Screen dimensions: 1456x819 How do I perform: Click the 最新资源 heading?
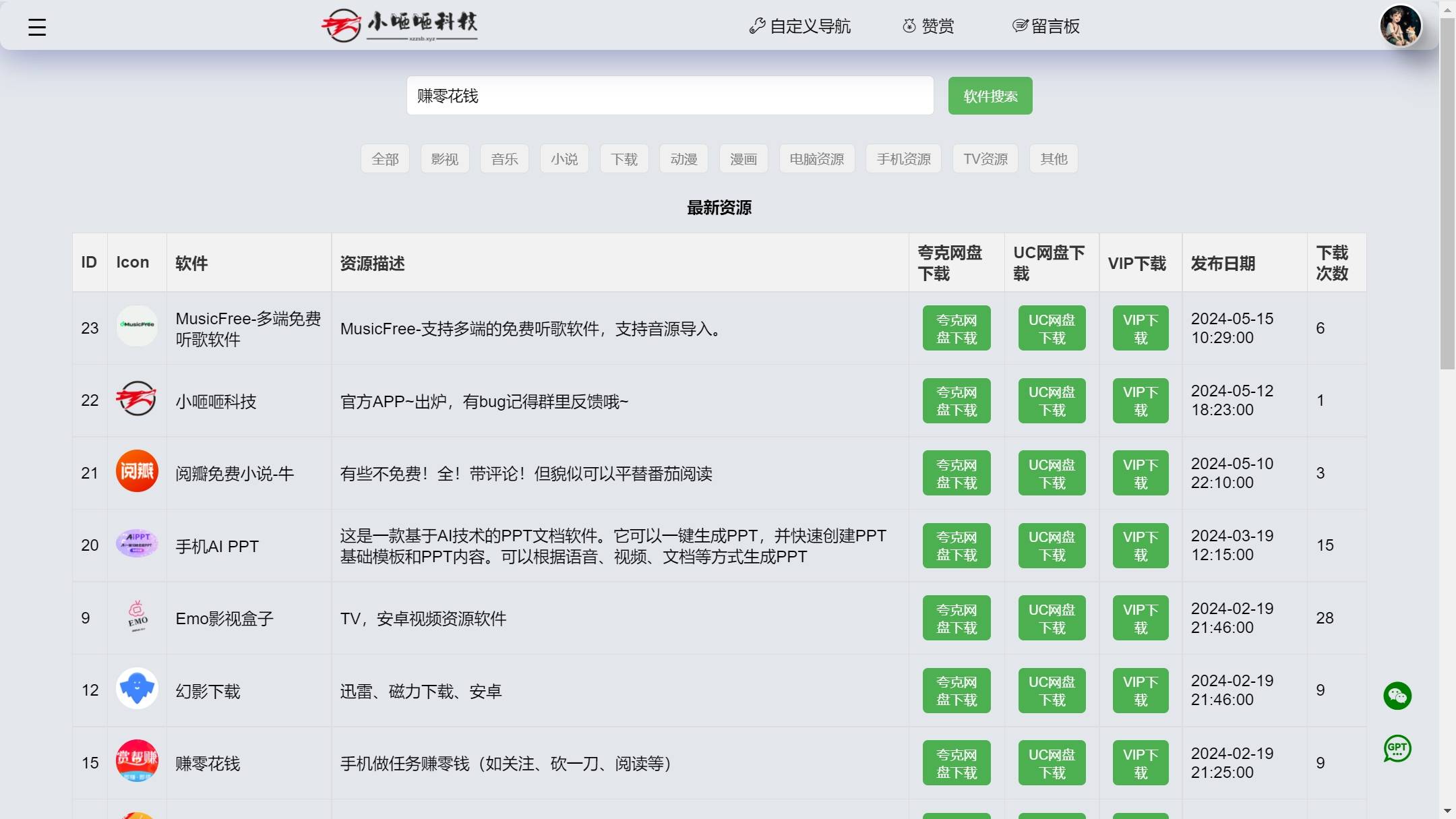(x=719, y=208)
